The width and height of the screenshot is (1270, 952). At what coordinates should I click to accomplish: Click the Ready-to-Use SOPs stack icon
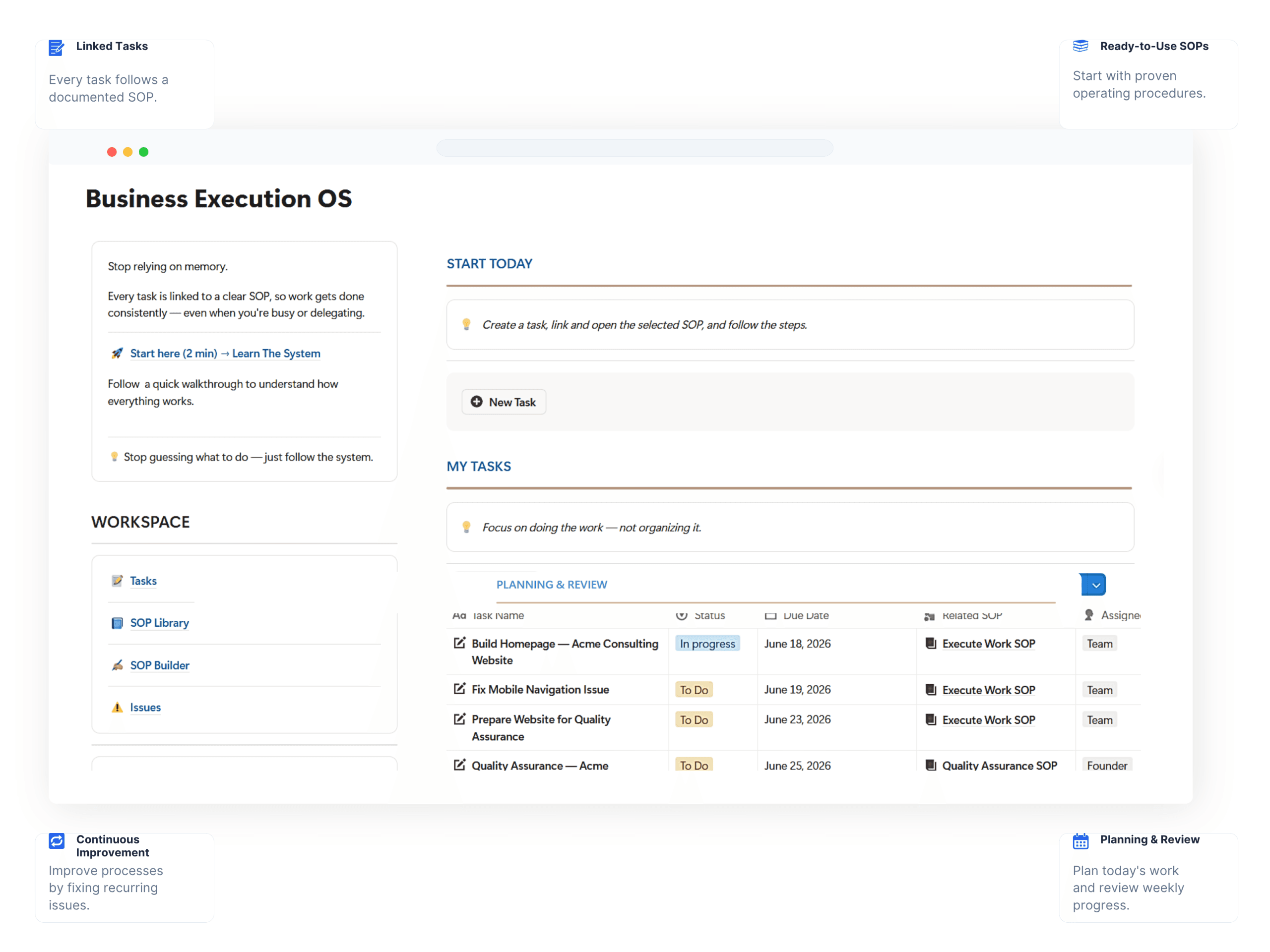(1080, 46)
